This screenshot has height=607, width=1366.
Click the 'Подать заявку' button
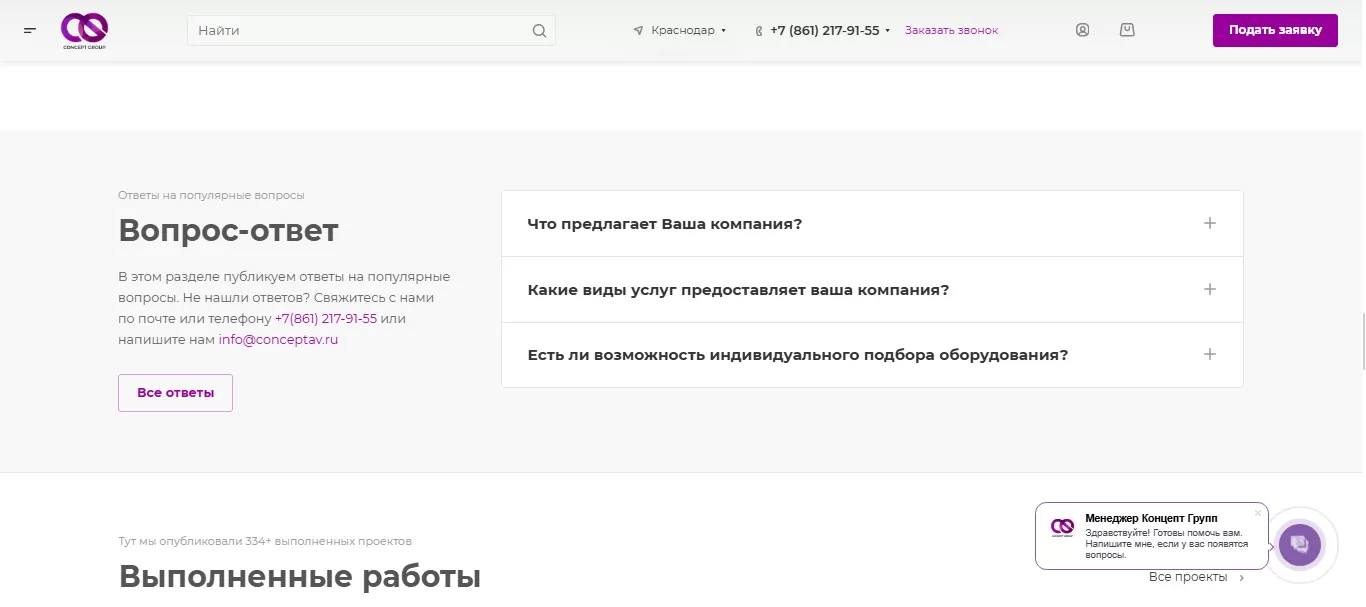1274,30
